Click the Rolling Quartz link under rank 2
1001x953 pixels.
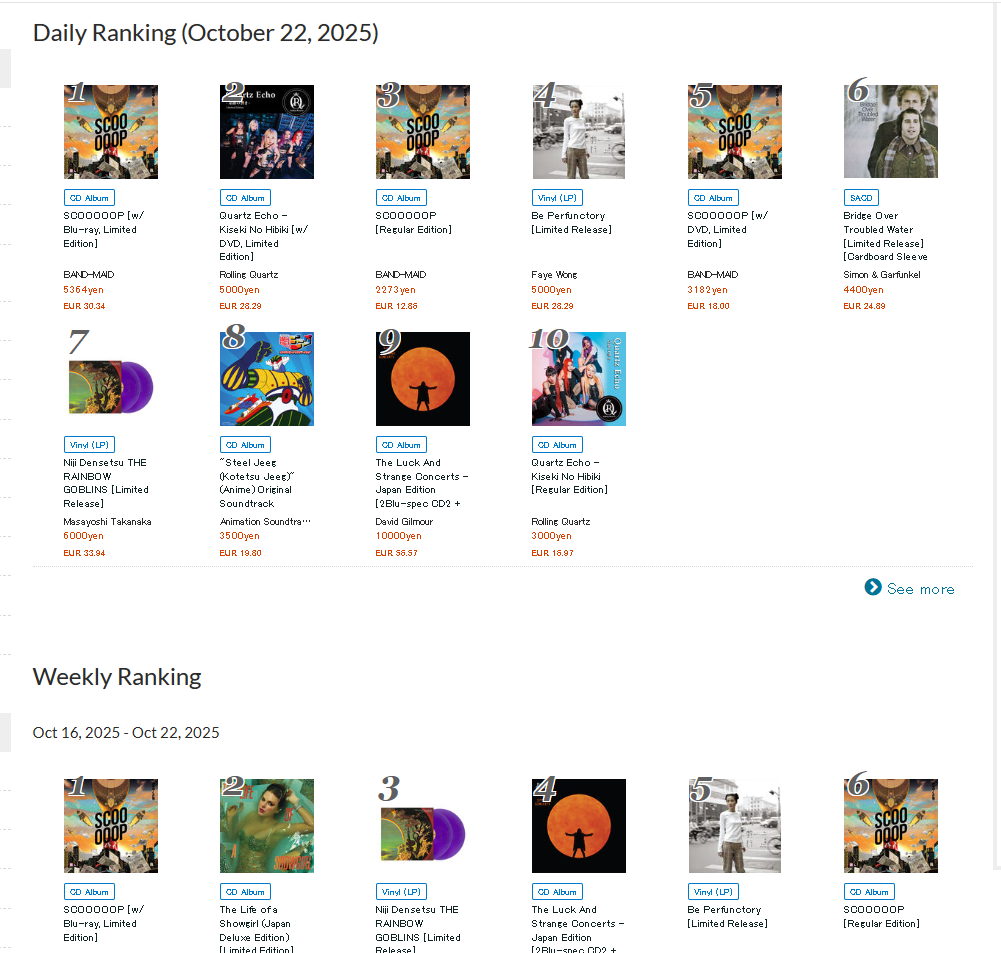(249, 275)
